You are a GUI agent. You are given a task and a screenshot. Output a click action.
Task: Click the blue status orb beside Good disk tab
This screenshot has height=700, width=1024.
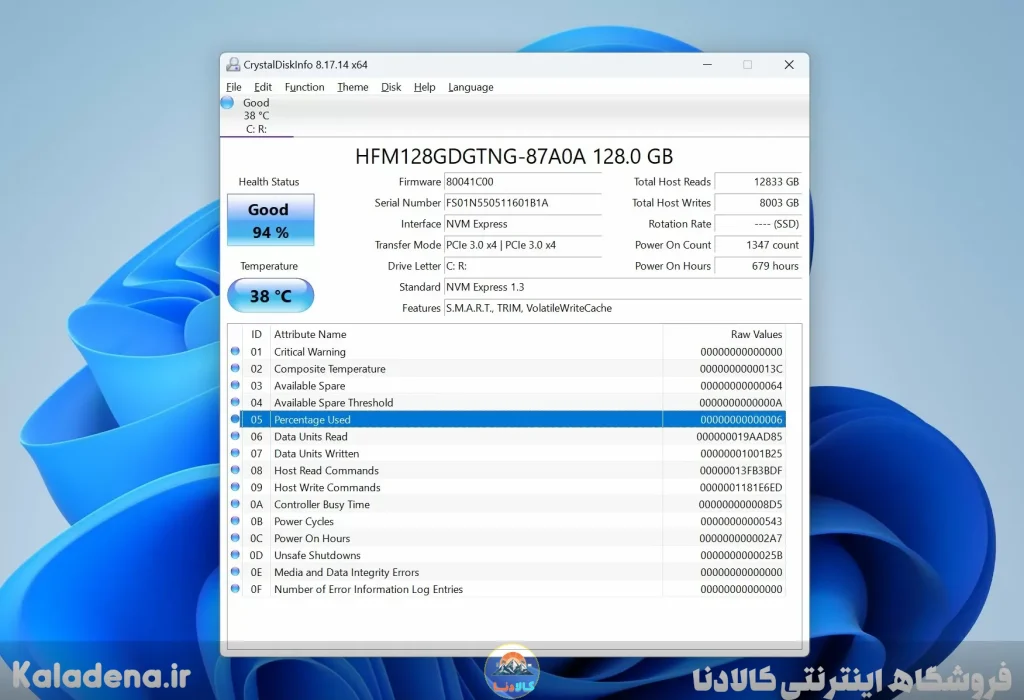(227, 103)
